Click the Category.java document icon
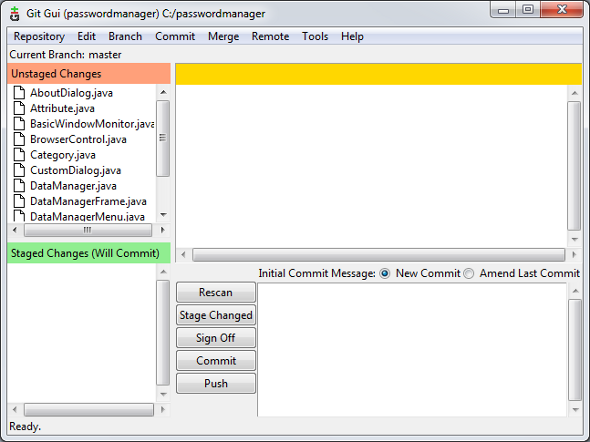The image size is (590, 442). [19, 155]
